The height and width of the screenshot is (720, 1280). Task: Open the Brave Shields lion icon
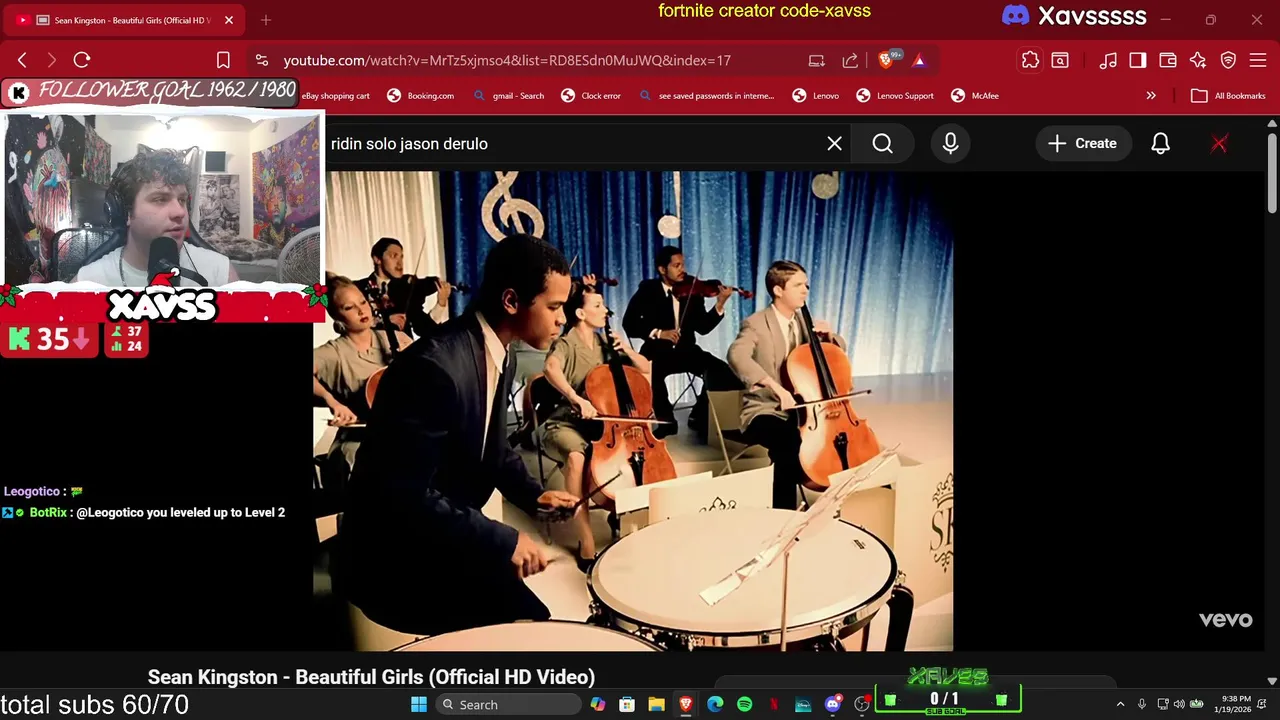click(x=886, y=60)
